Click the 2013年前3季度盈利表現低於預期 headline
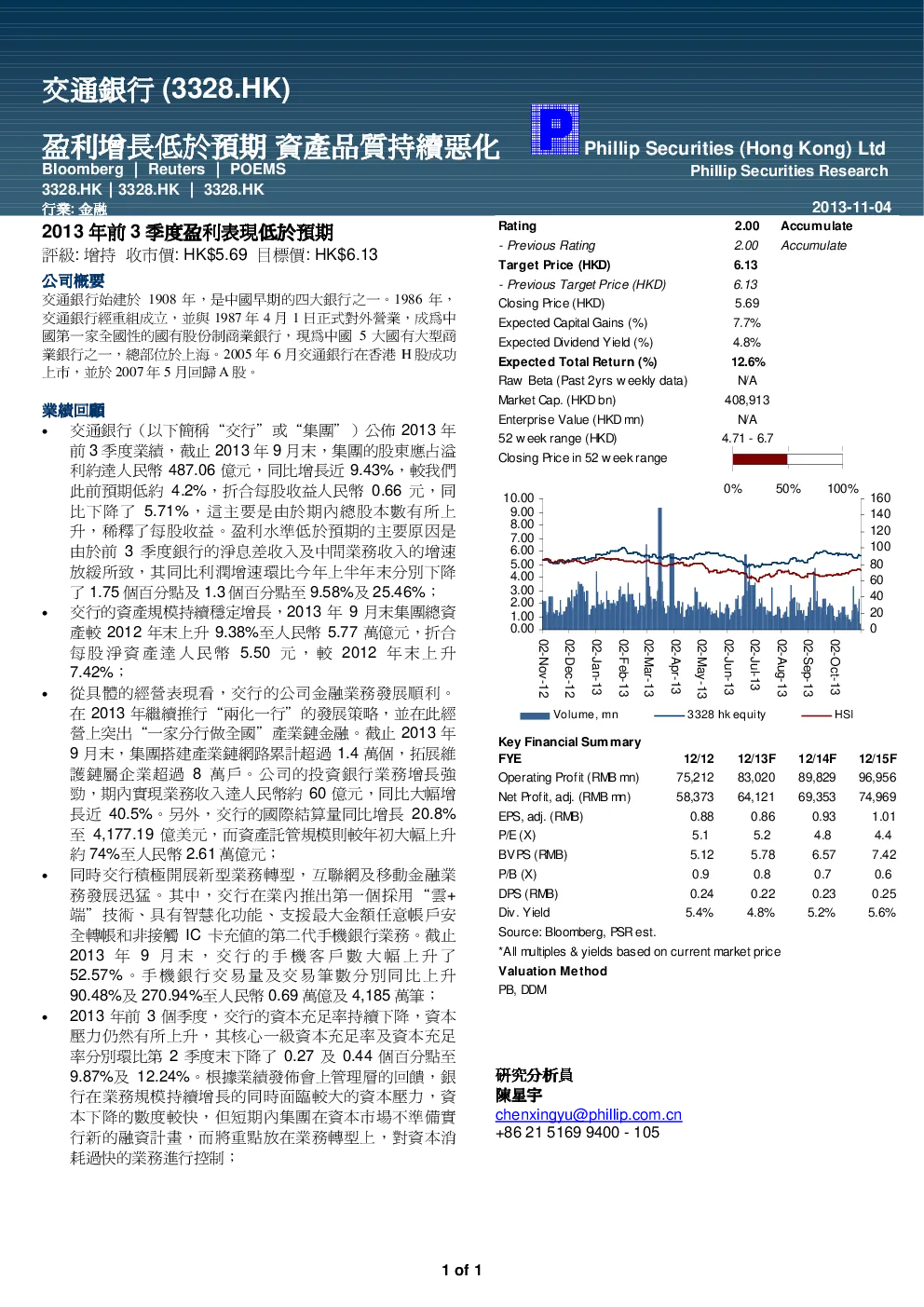Viewport: 924px width, 1307px height. (187, 233)
